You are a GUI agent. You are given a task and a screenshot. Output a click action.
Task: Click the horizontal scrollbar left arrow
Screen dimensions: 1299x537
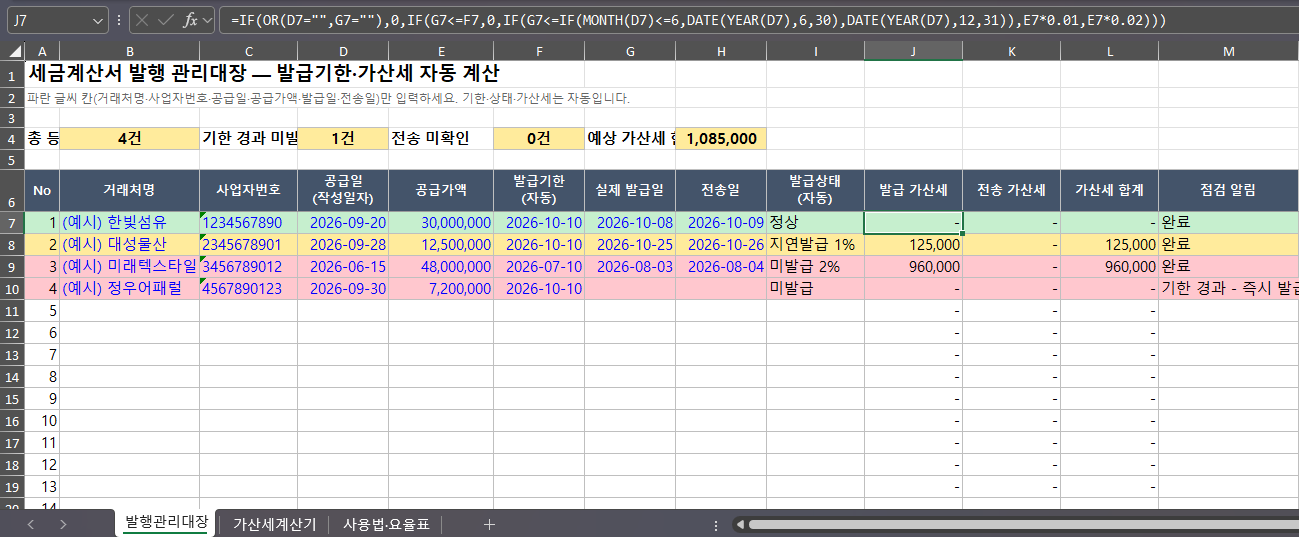click(738, 524)
